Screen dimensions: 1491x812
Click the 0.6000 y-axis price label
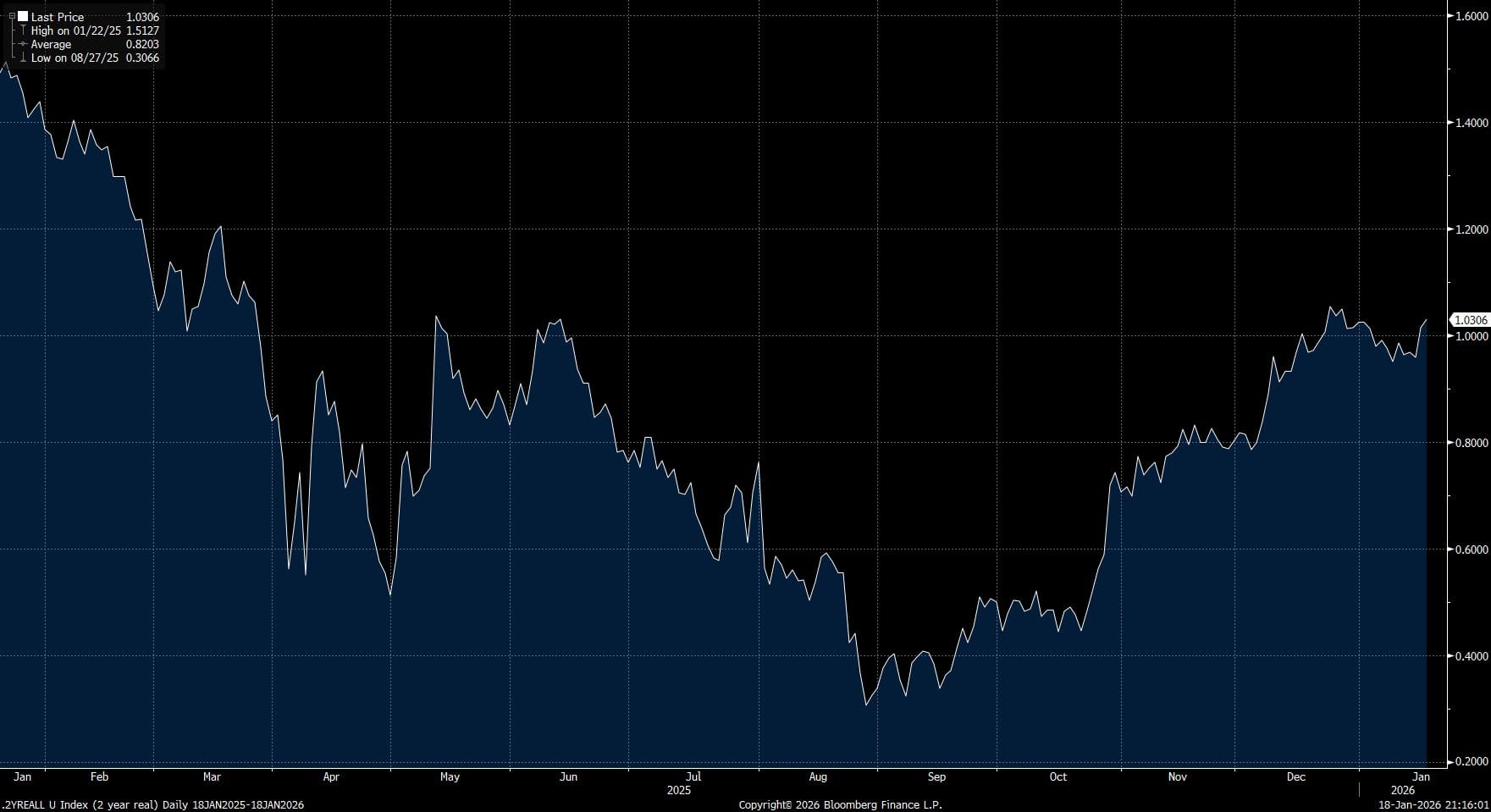pyautogui.click(x=1471, y=550)
